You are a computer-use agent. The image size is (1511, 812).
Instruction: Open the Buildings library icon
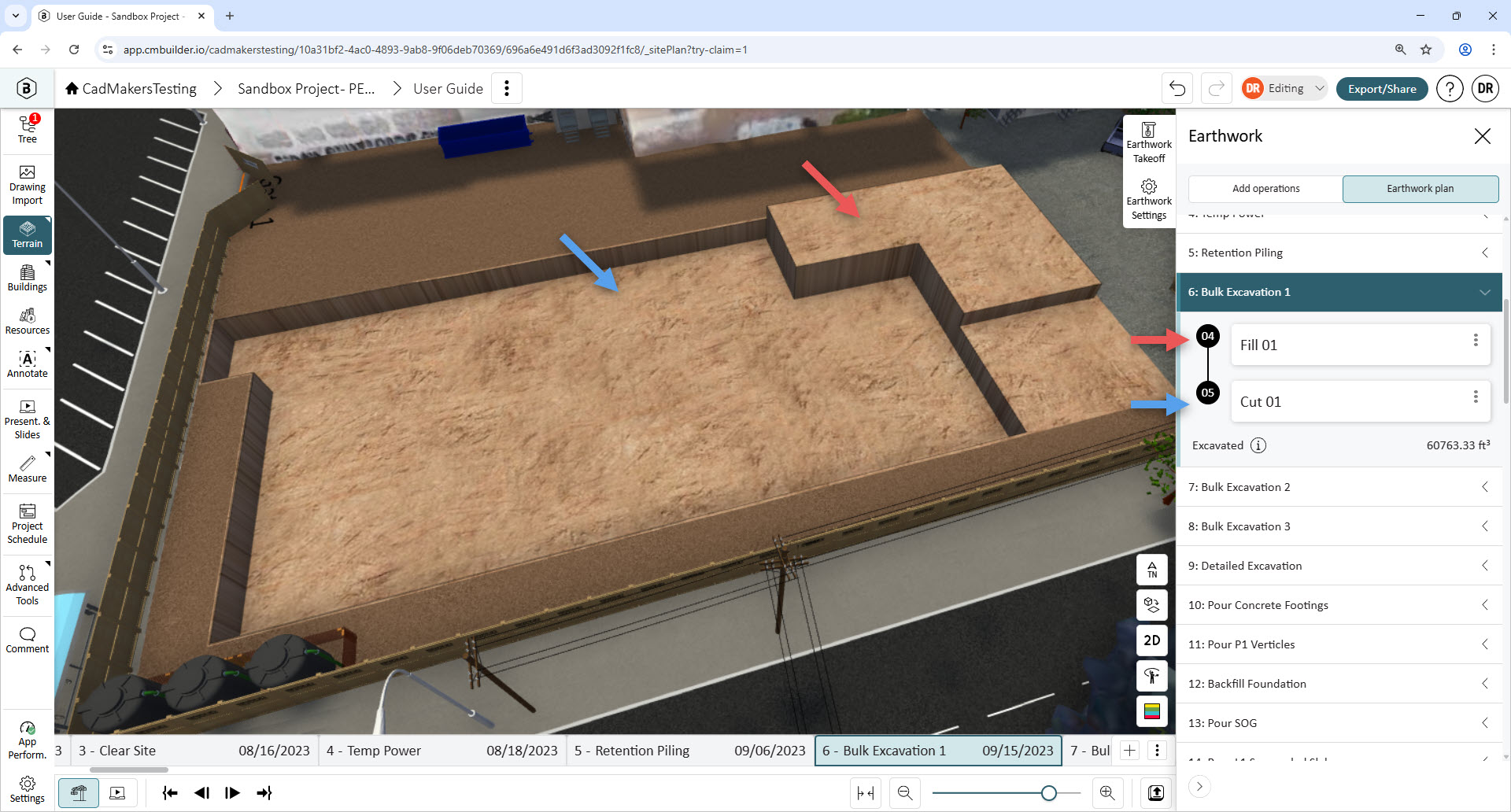coord(28,279)
